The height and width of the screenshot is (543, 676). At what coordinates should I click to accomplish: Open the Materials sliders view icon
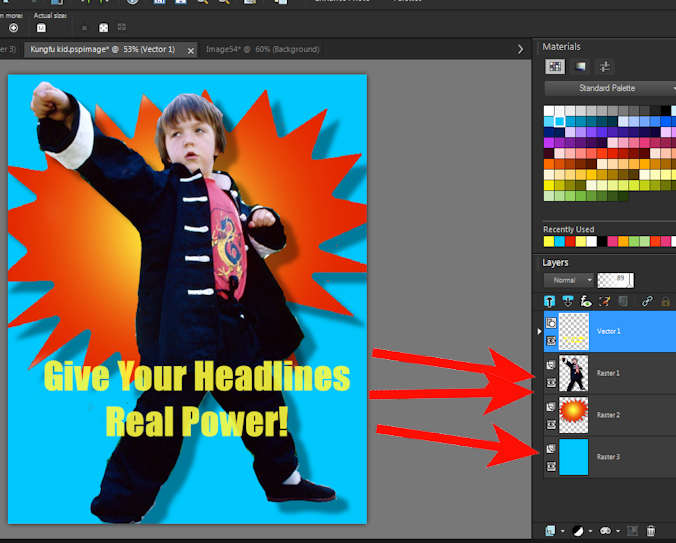[605, 66]
